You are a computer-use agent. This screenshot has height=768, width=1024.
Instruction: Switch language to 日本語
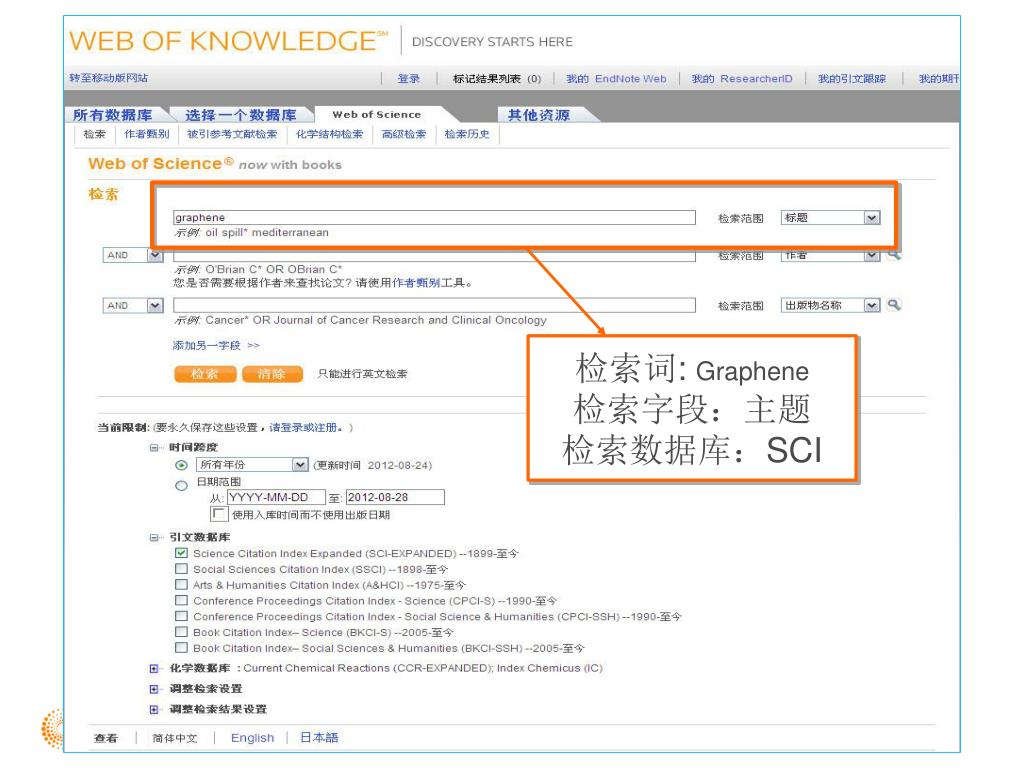(x=319, y=737)
